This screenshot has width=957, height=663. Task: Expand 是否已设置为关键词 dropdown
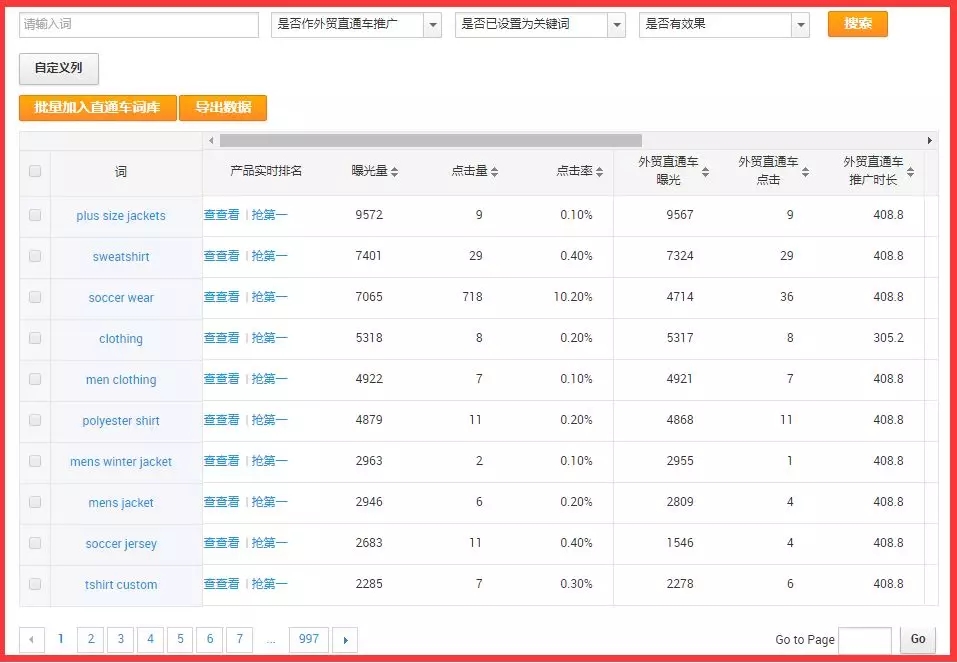pyautogui.click(x=540, y=25)
